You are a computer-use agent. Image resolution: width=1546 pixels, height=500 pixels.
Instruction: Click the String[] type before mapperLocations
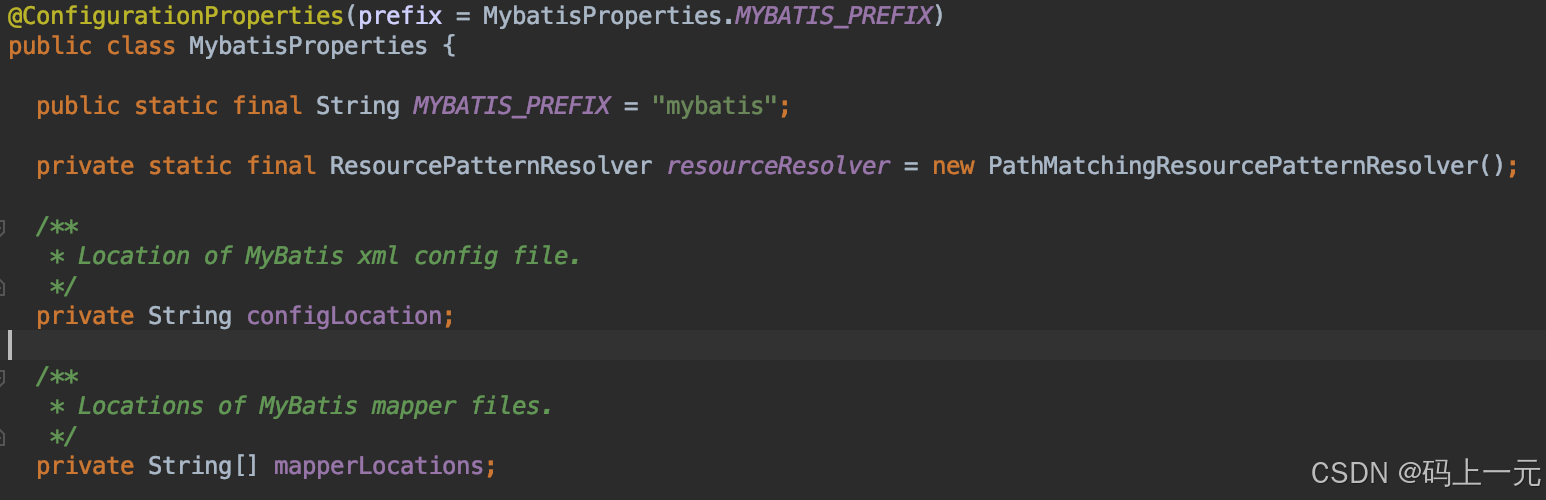coord(203,466)
